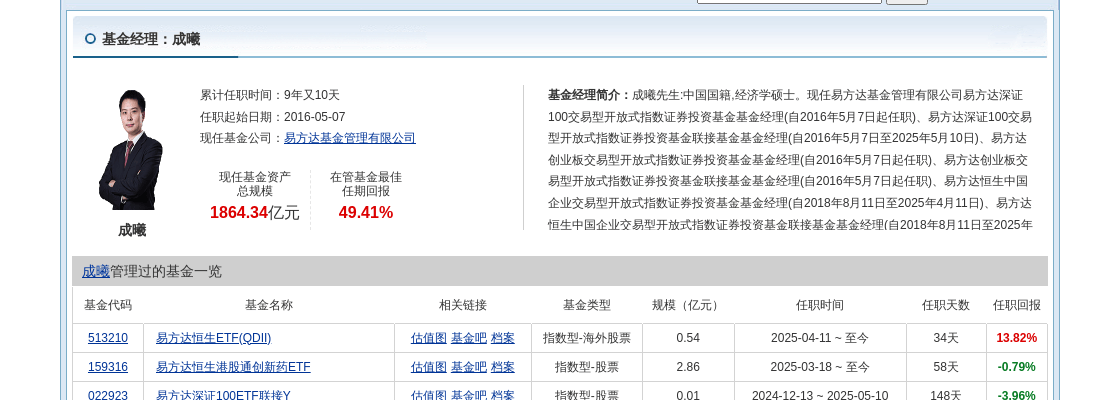1120x400 pixels.
Task: Click the name 成曦 under the portrait
Action: (132, 231)
